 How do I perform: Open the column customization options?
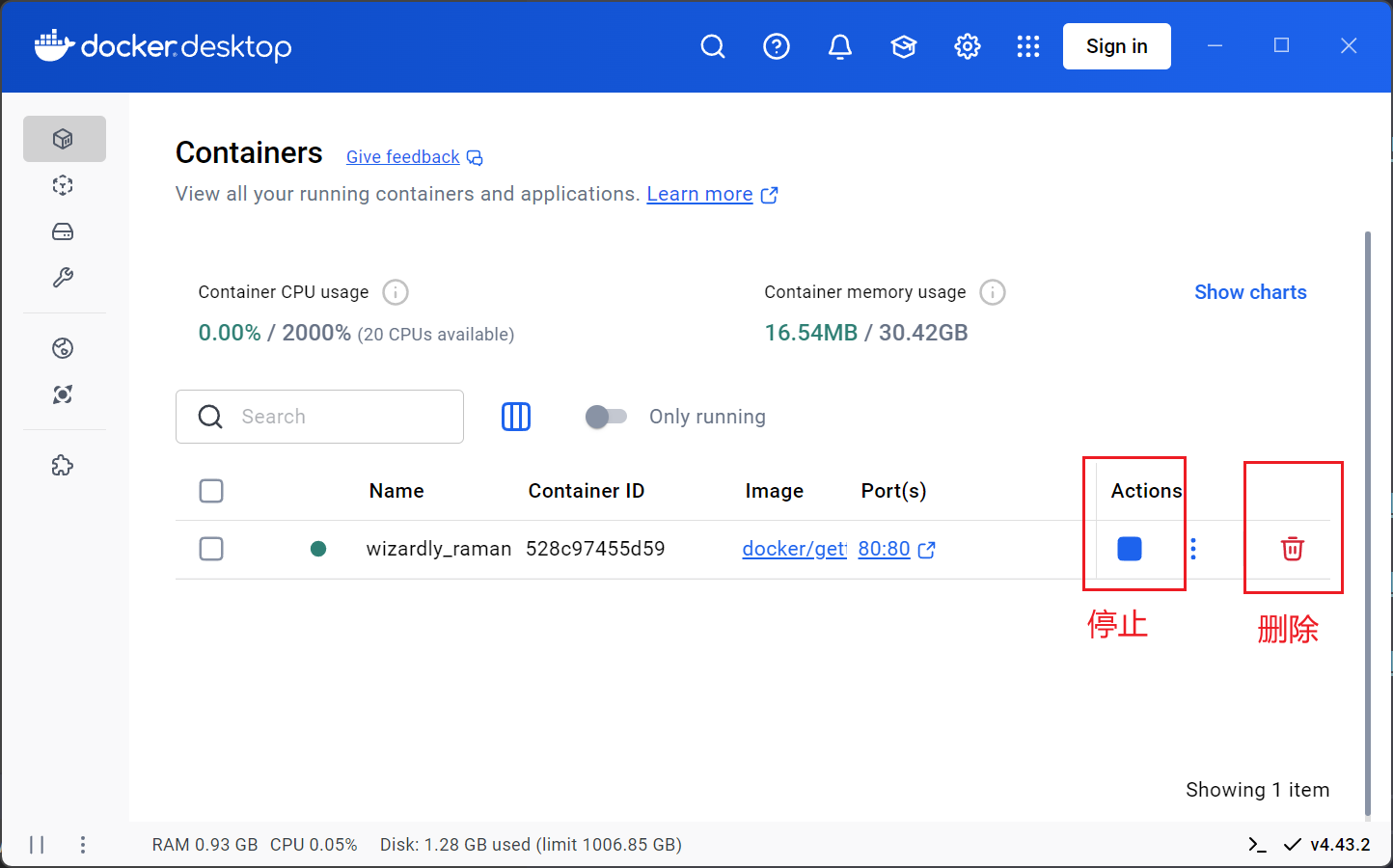[516, 416]
